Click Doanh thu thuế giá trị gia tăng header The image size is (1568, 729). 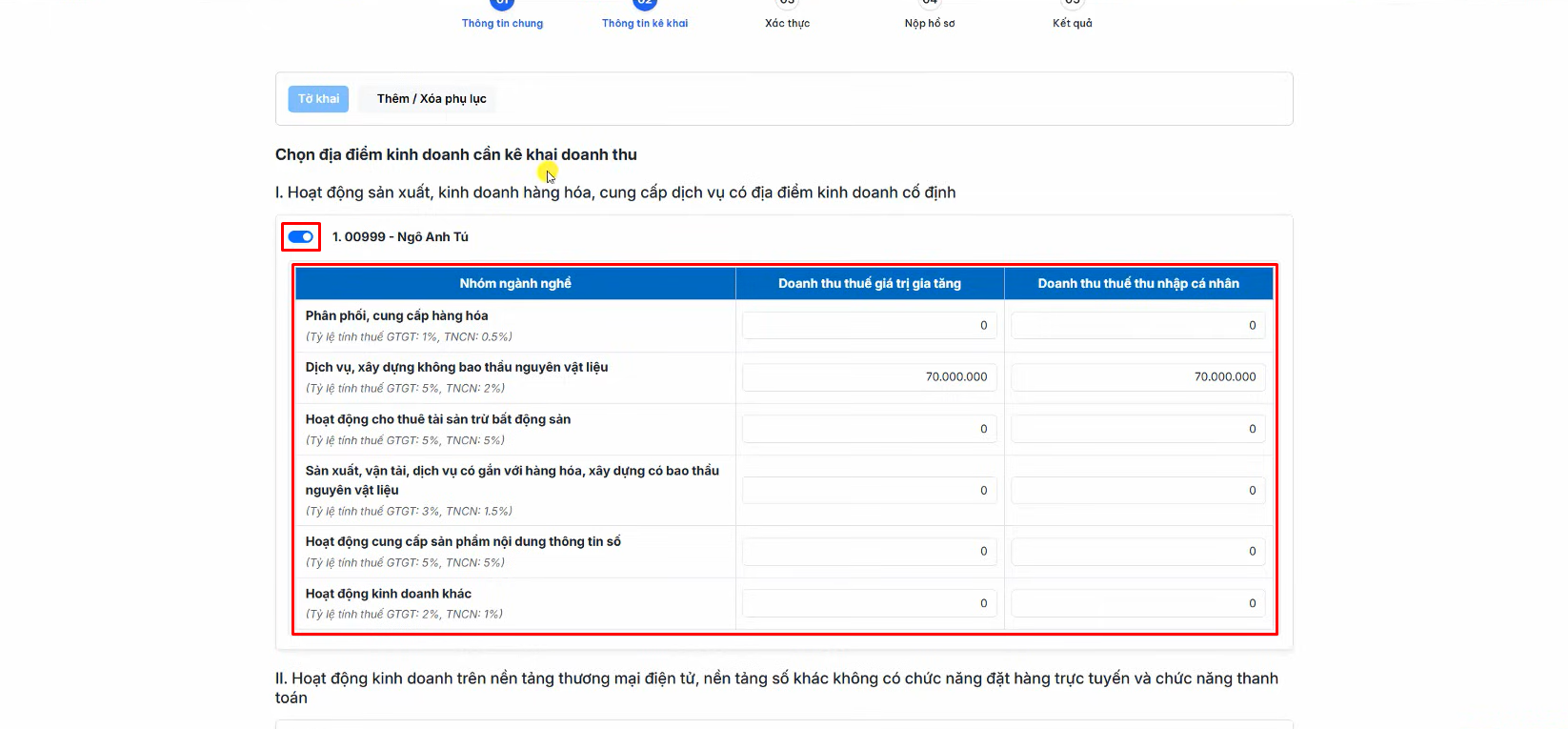[870, 284]
